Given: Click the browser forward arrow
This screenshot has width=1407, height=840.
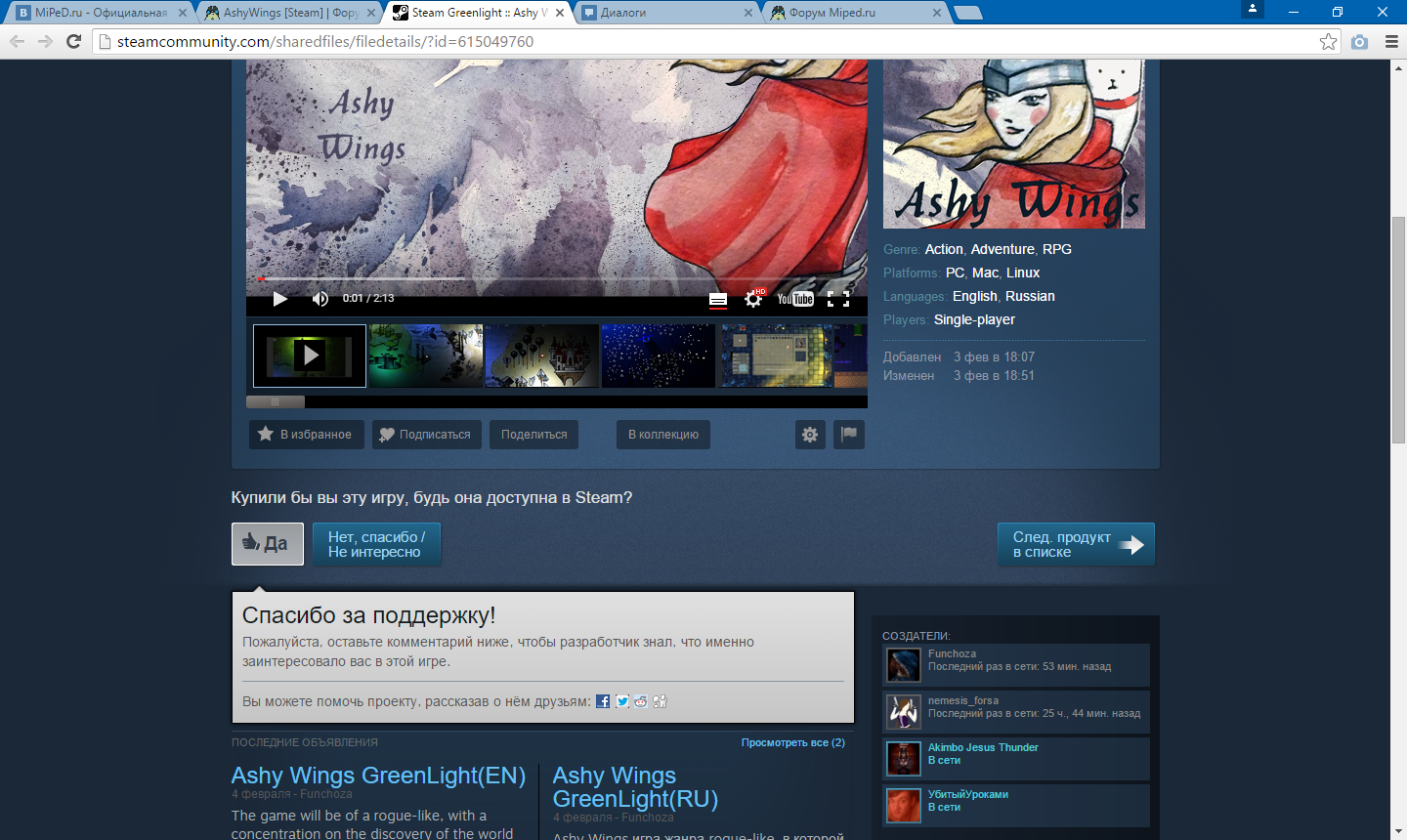Looking at the screenshot, I should (45, 41).
